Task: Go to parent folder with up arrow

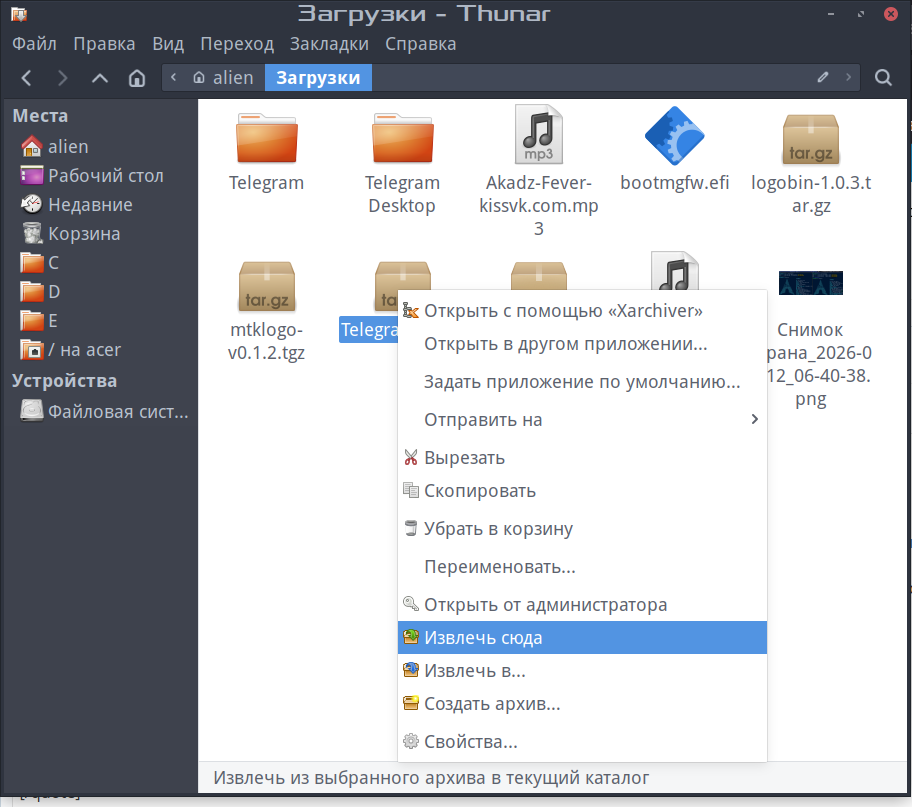Action: 100,78
